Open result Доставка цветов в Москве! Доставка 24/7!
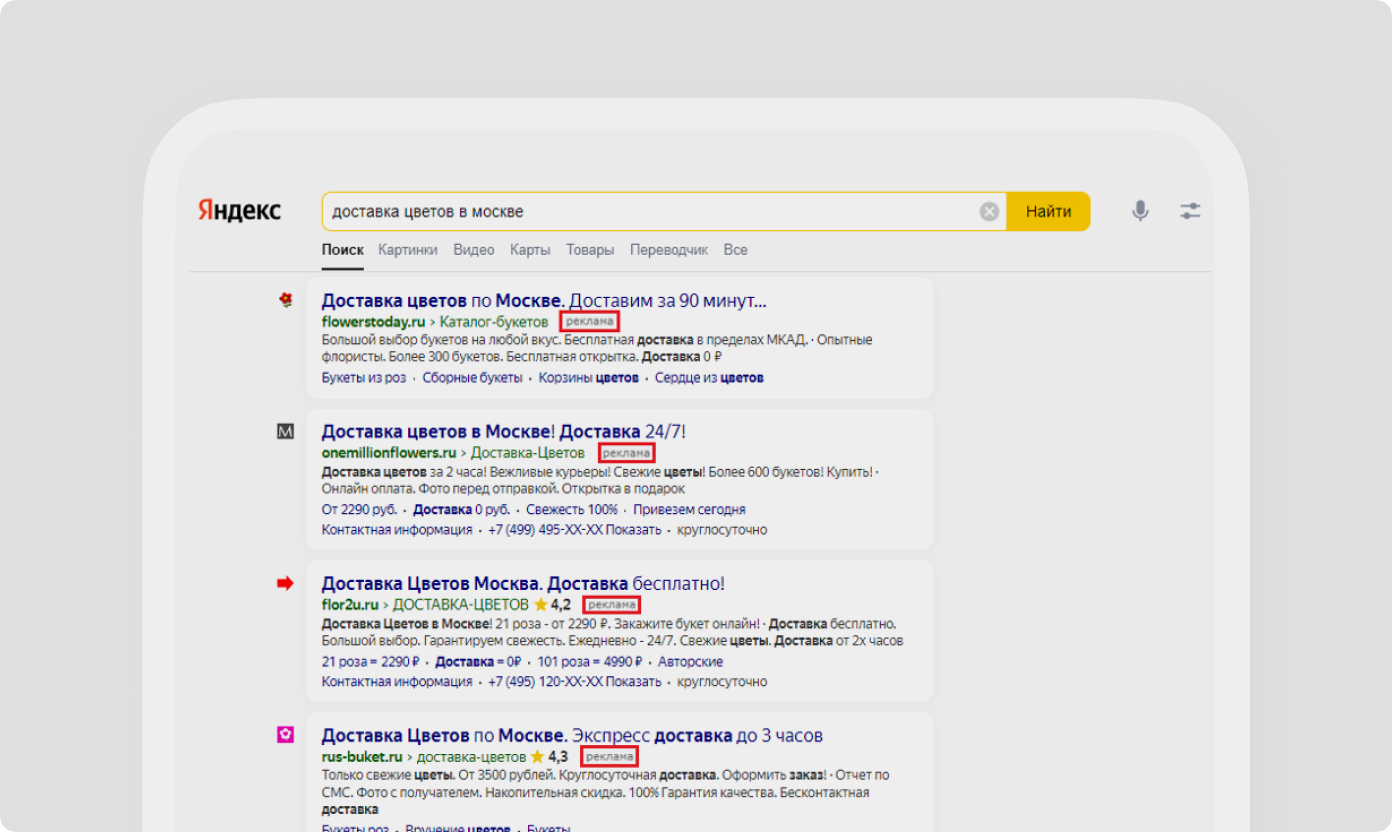Viewport: 1392px width, 832px height. tap(504, 432)
